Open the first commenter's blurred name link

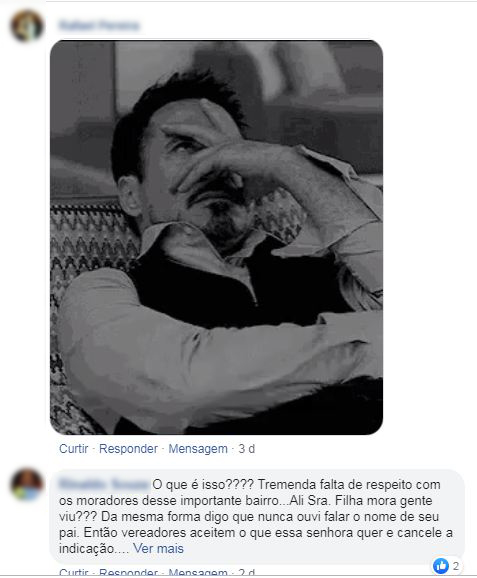[99, 25]
